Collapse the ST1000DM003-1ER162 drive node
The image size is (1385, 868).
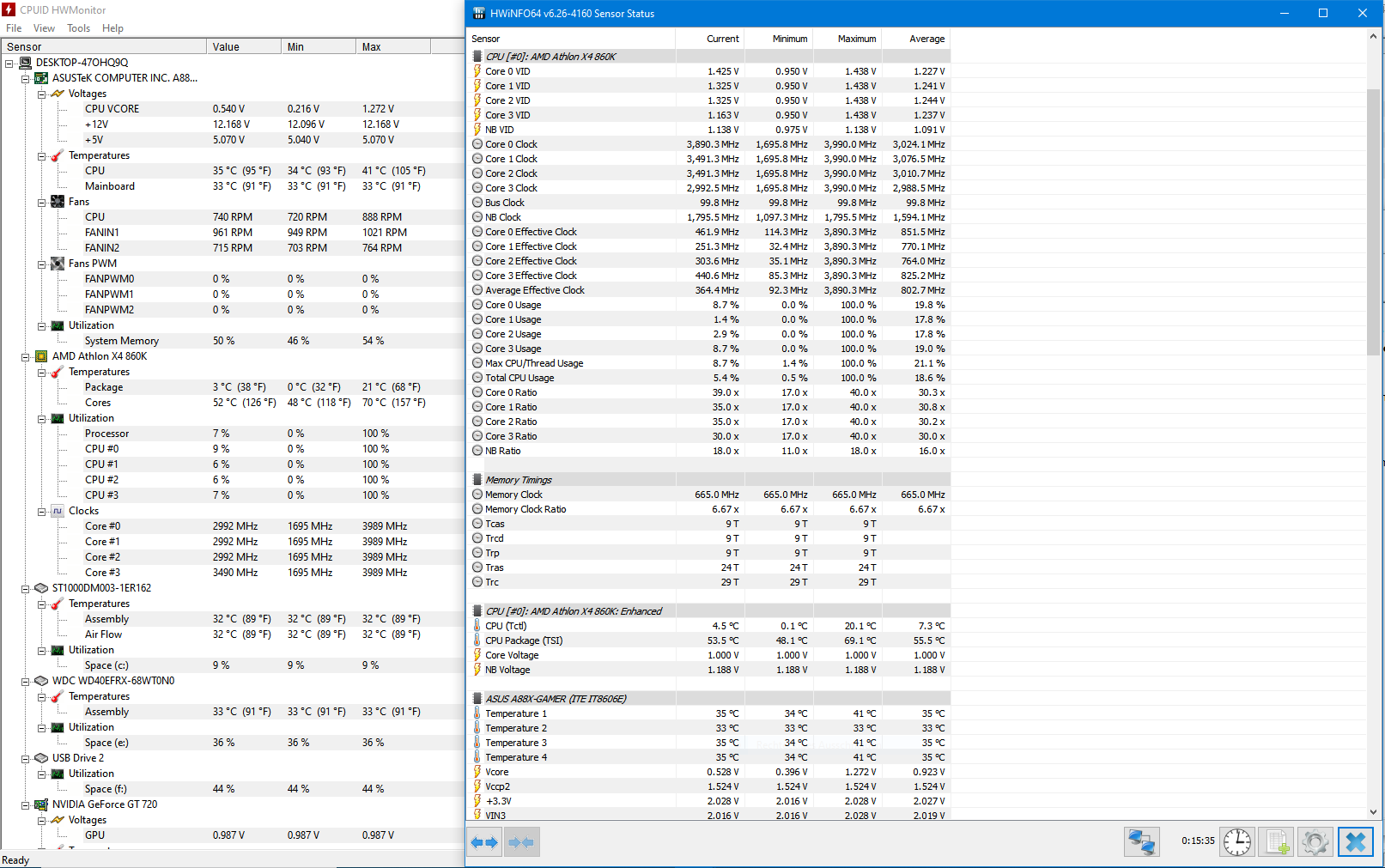(x=25, y=588)
